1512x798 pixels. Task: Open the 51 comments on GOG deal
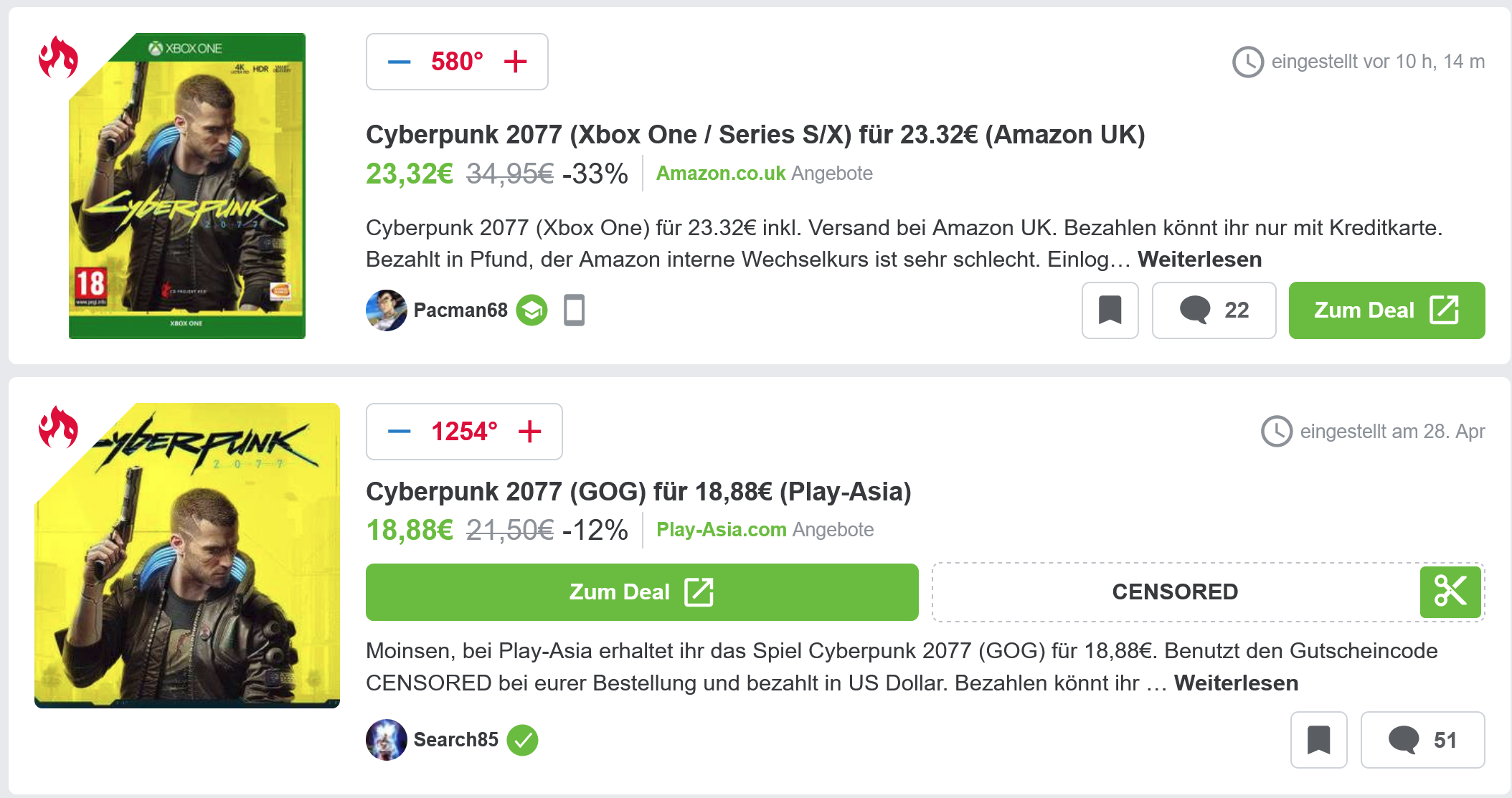1422,740
